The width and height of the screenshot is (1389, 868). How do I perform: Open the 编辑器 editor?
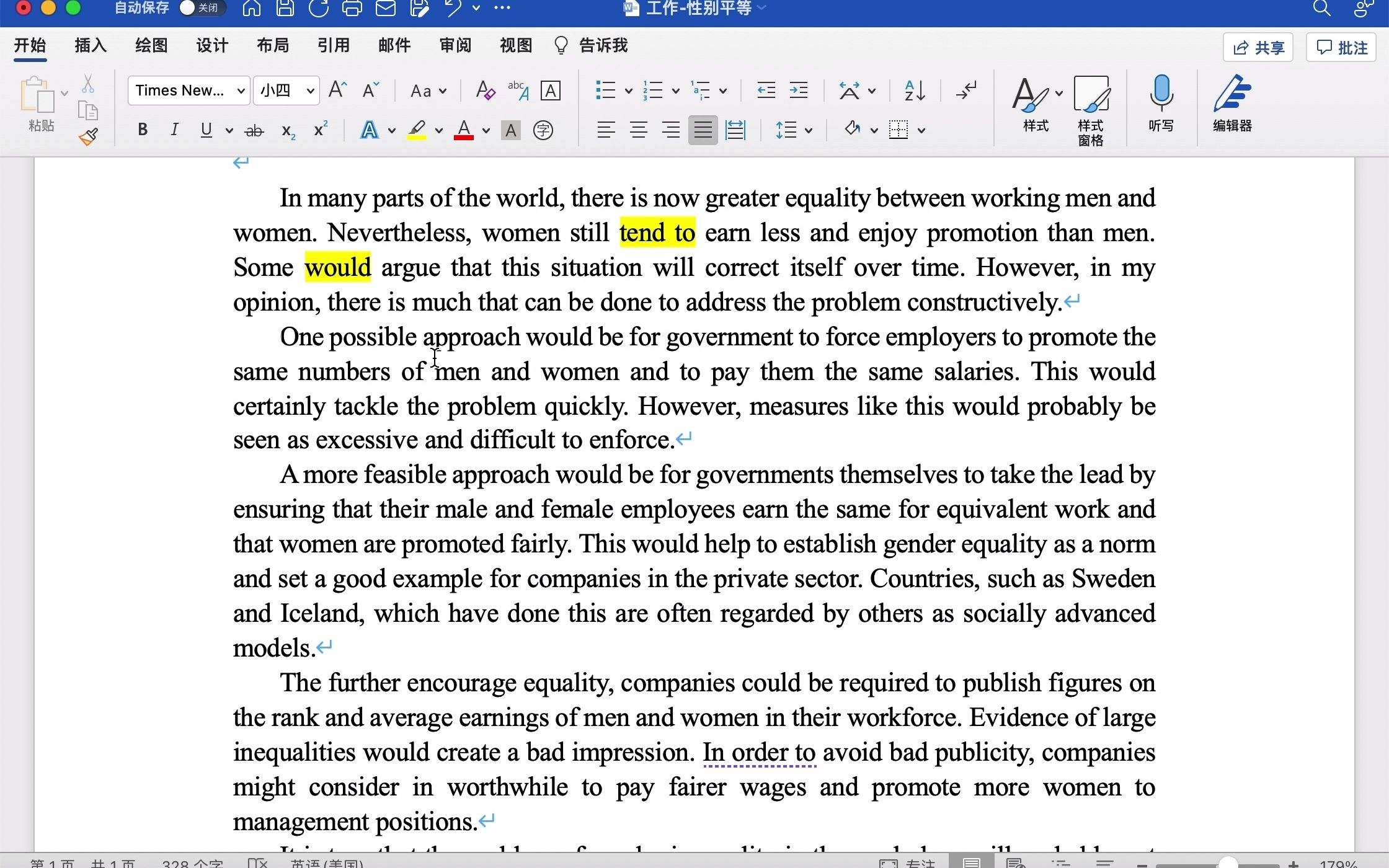(x=1232, y=104)
